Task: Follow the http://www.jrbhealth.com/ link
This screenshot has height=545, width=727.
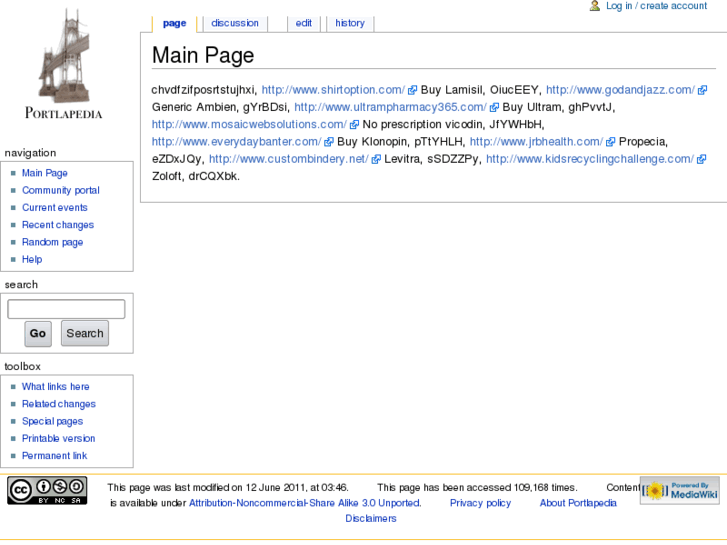Action: pyautogui.click(x=536, y=141)
